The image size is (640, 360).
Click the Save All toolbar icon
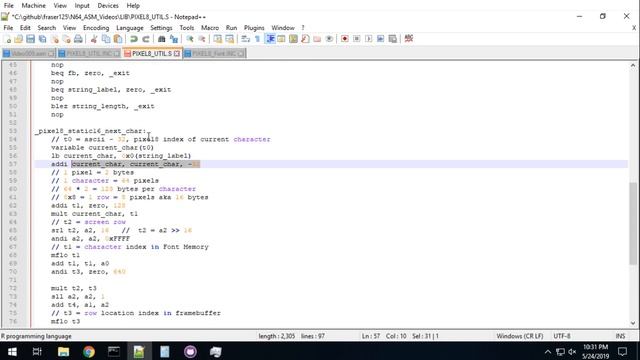coord(42,39)
